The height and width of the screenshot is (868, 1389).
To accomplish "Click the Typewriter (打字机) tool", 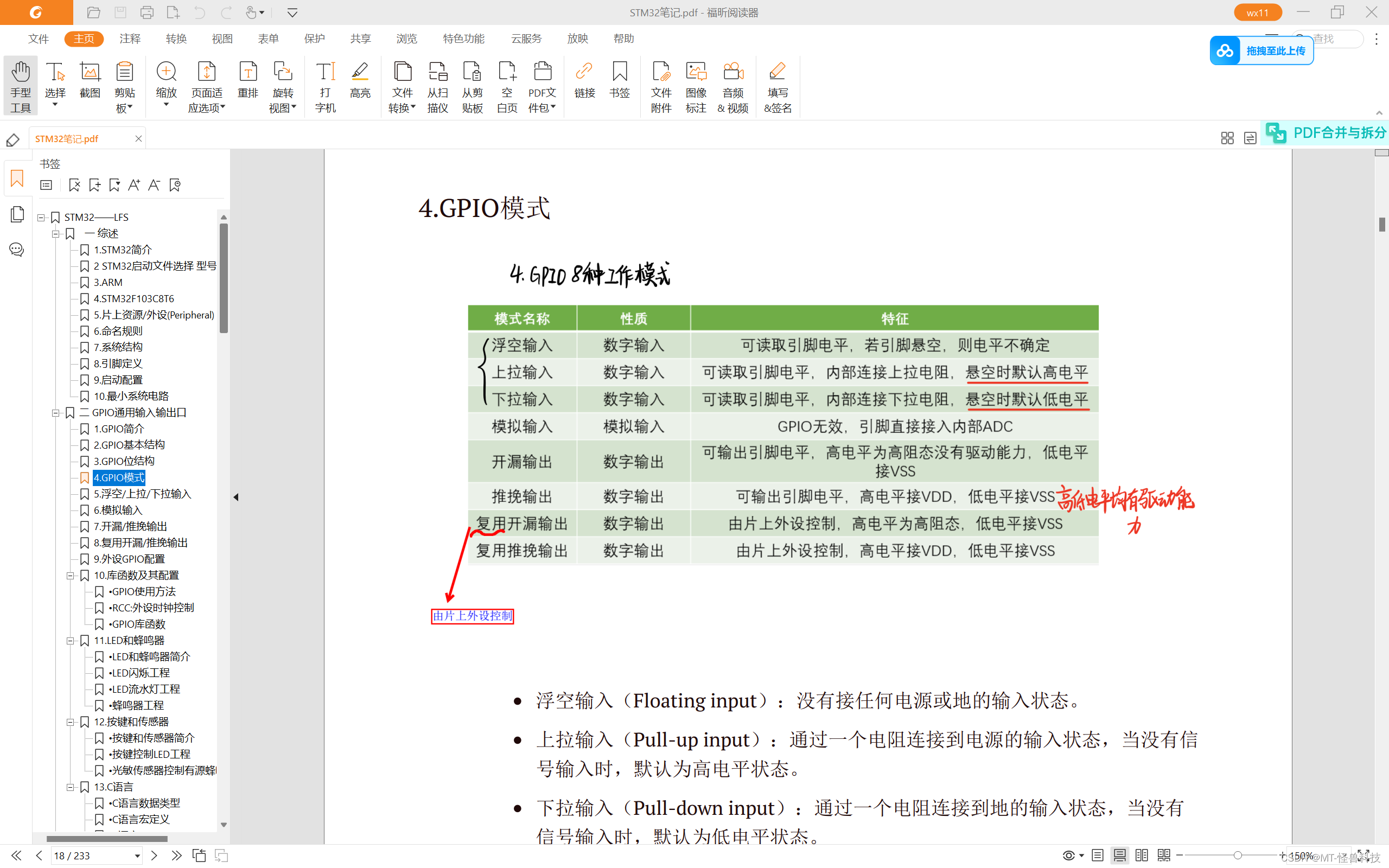I will pyautogui.click(x=325, y=86).
